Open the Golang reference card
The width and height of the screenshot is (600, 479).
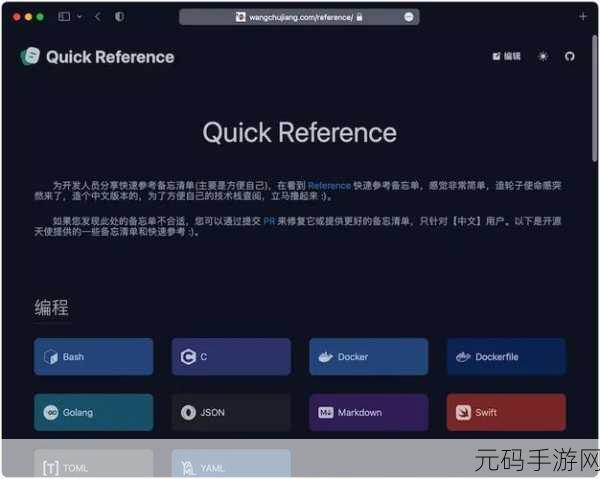click(93, 412)
